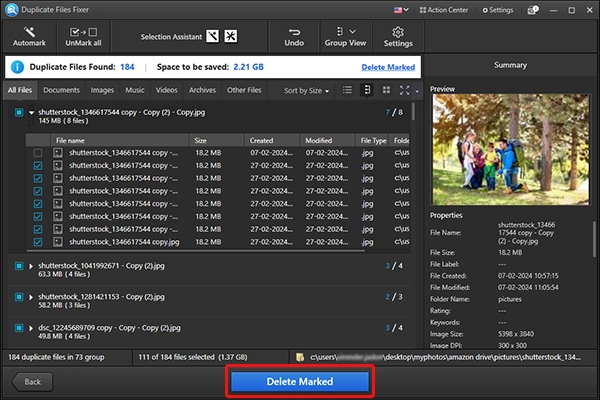Click image file icon in 07-02-2024 row
600x400 pixels.
click(58, 153)
